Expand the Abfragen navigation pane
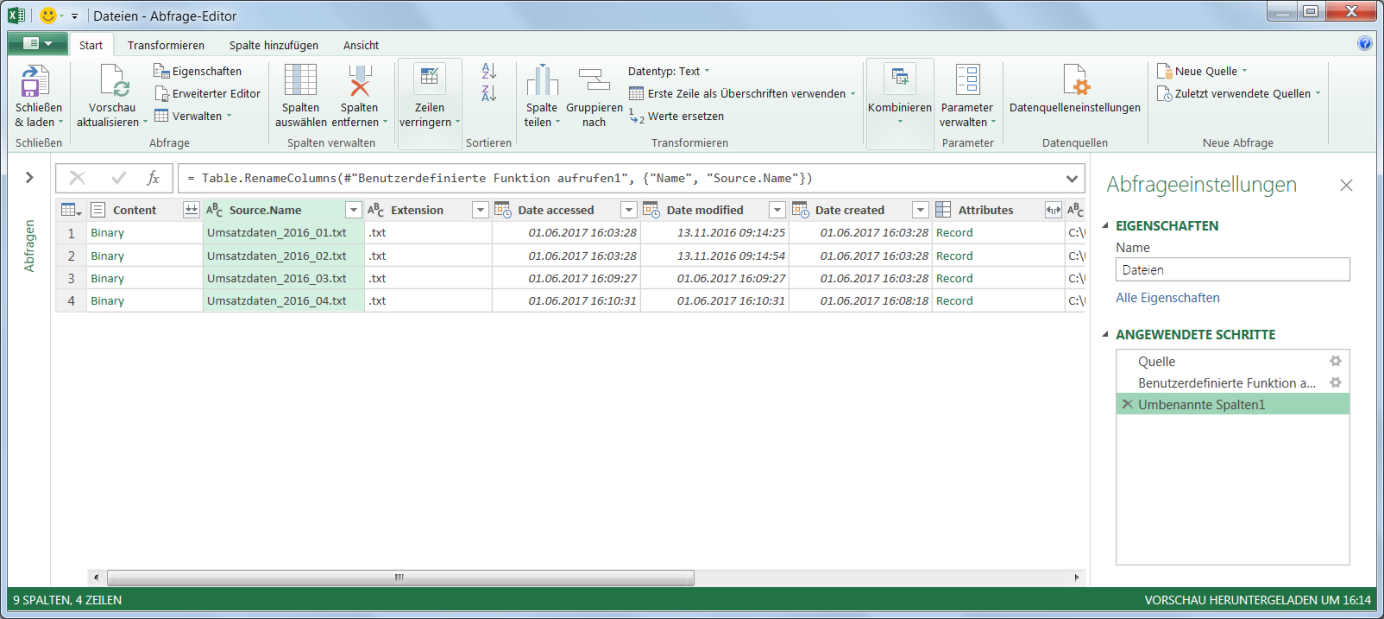The image size is (1384, 619). point(29,177)
